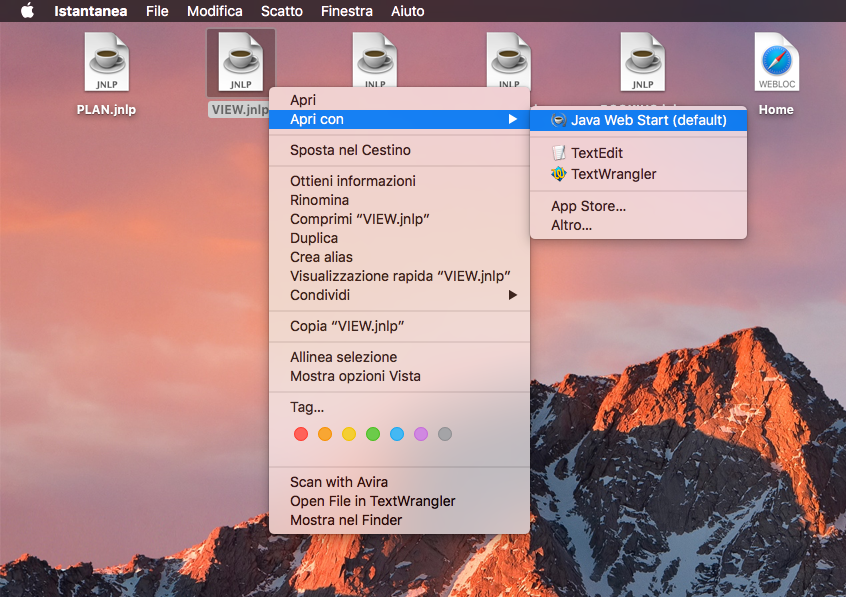Viewport: 846px width, 597px height.
Task: Choose Open File in TextWrangler
Action: pos(399,501)
